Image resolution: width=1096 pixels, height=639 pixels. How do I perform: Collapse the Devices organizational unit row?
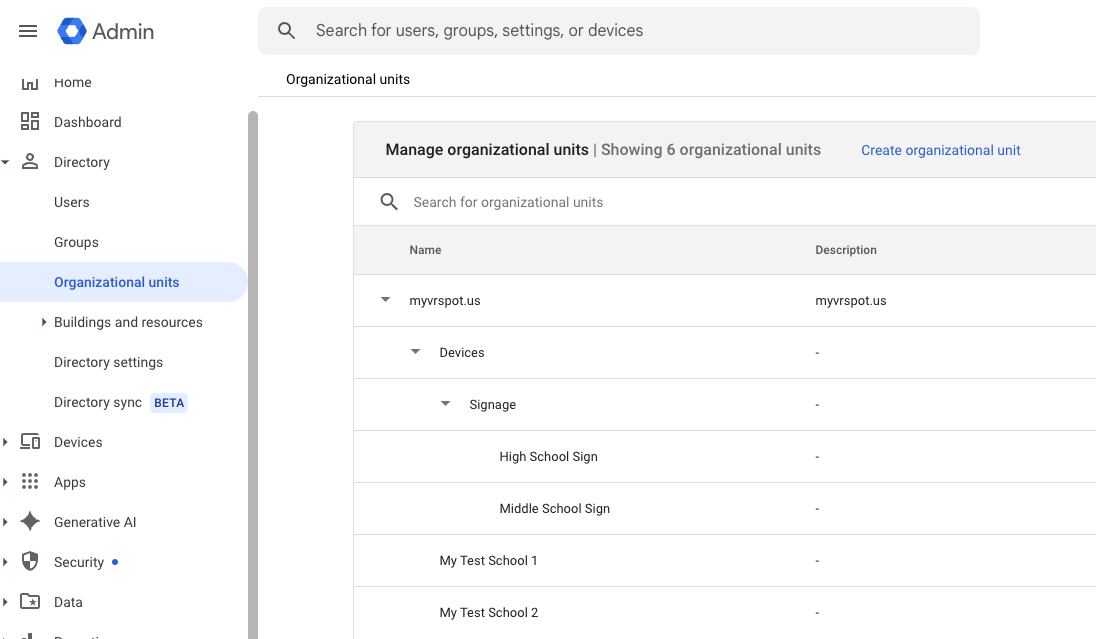point(415,352)
